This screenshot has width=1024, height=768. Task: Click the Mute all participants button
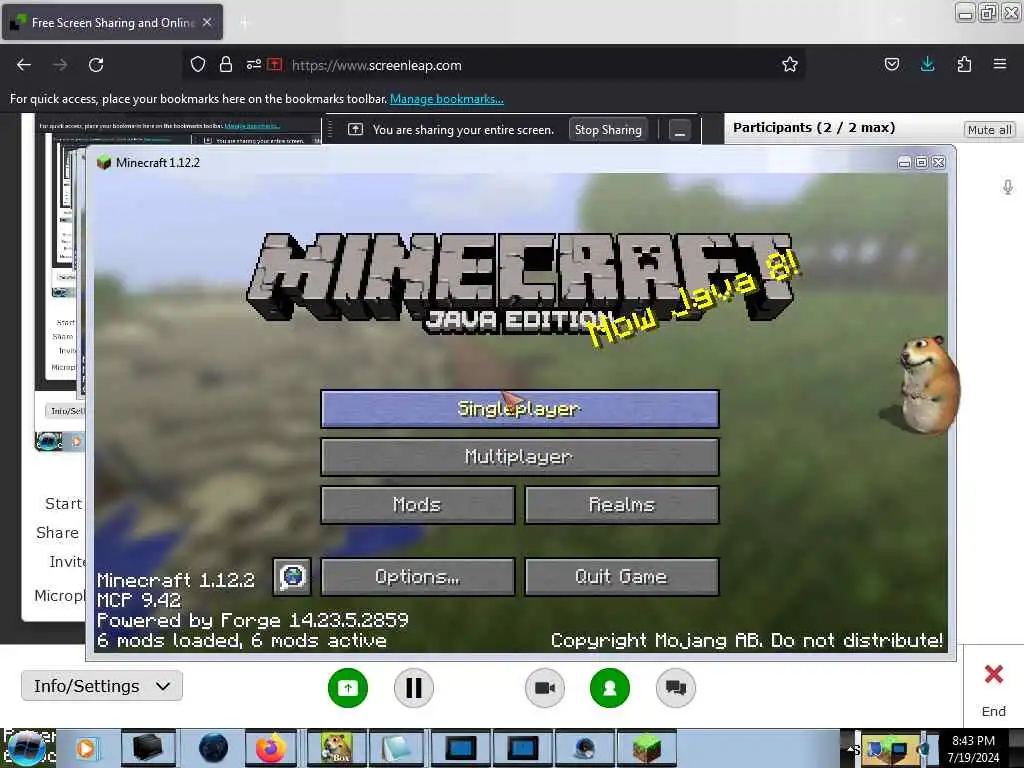click(x=989, y=129)
